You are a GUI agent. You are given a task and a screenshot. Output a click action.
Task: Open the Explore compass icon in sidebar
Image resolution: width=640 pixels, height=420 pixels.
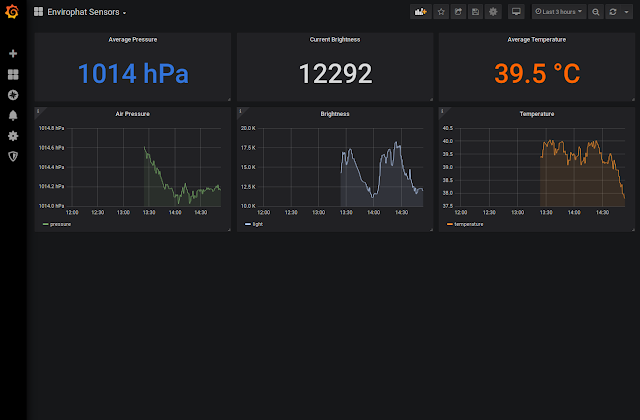point(13,95)
